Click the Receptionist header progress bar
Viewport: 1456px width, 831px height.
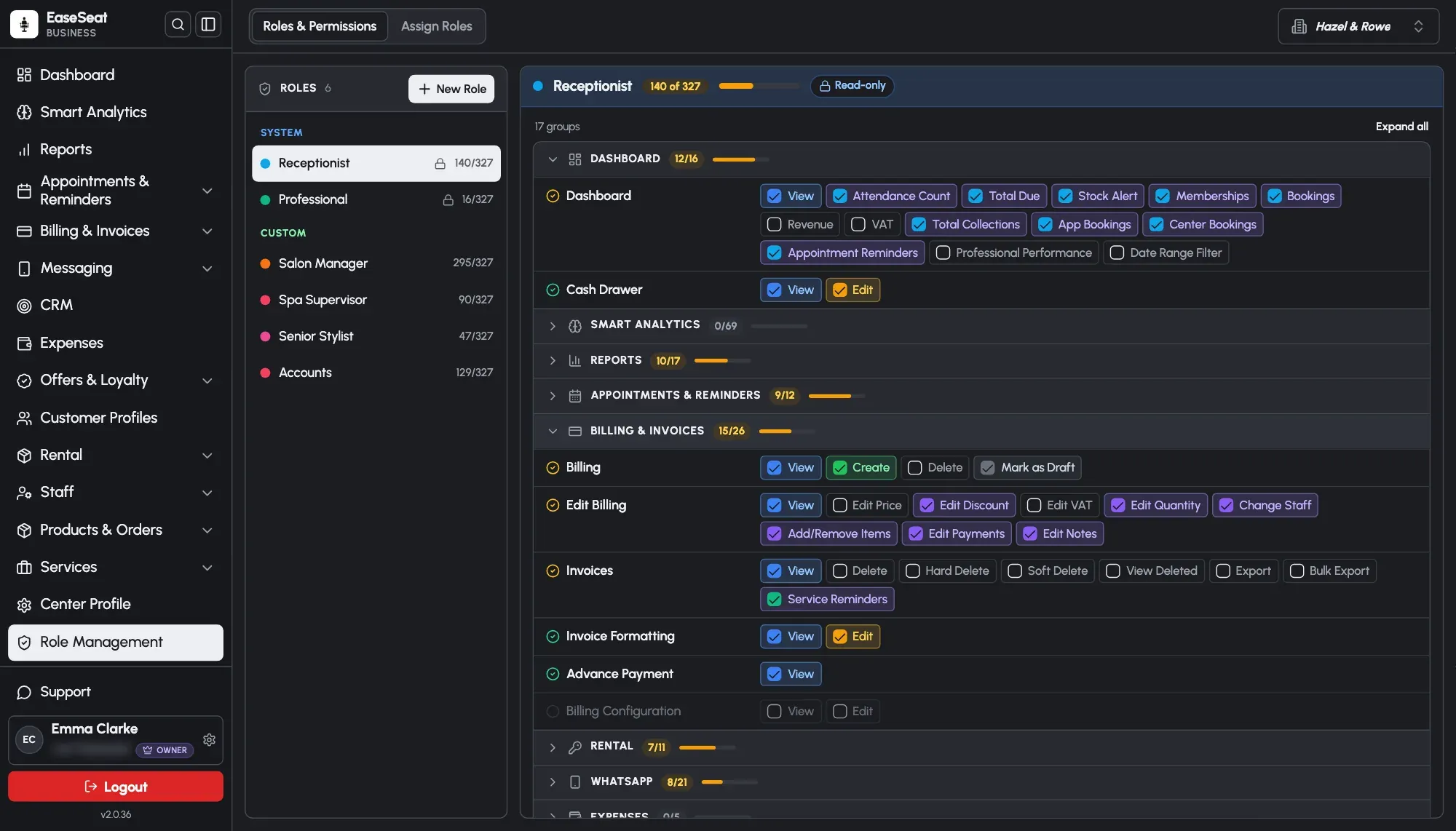759,86
